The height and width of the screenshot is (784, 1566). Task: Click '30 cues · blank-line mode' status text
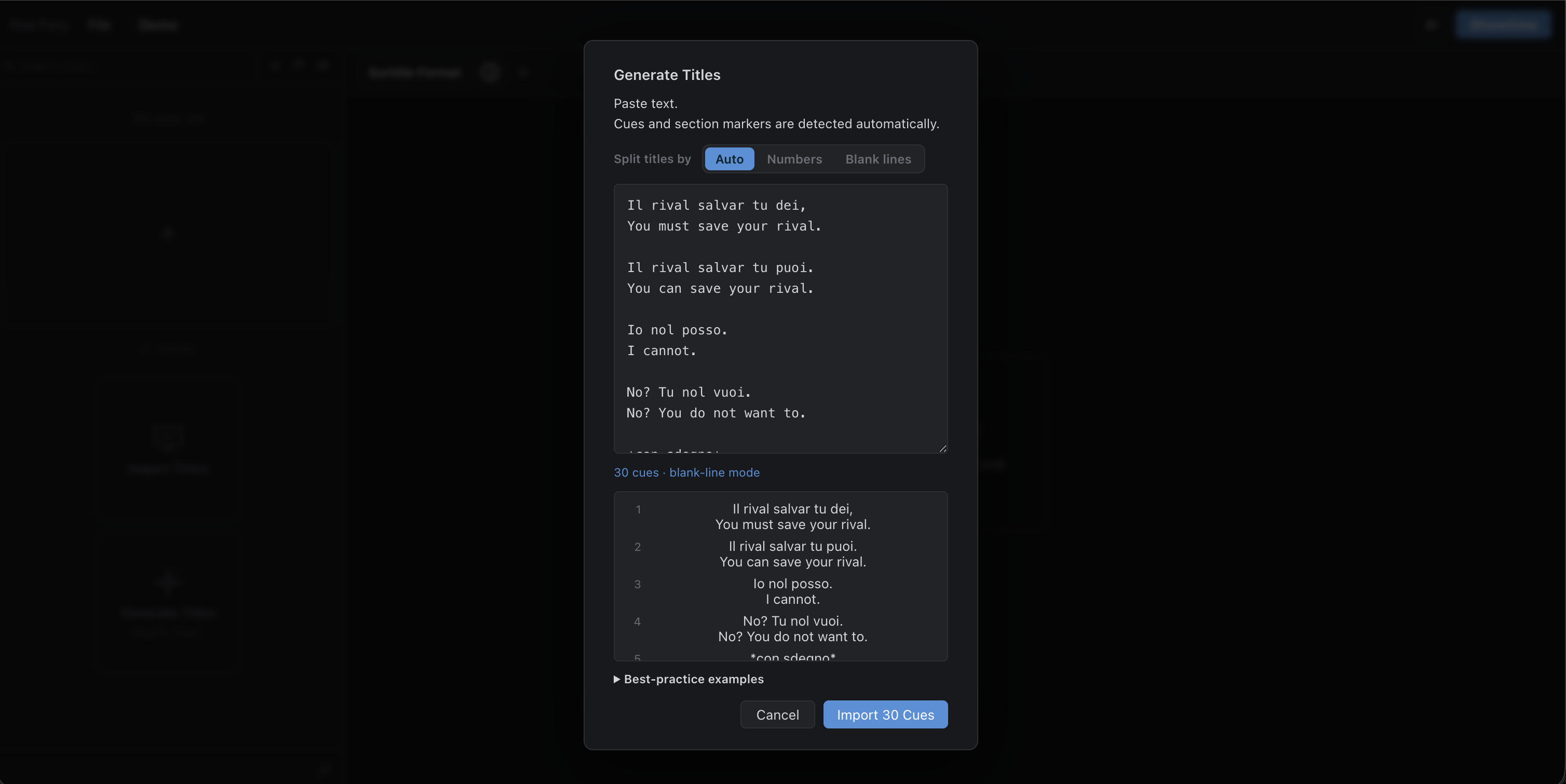pyautogui.click(x=686, y=472)
